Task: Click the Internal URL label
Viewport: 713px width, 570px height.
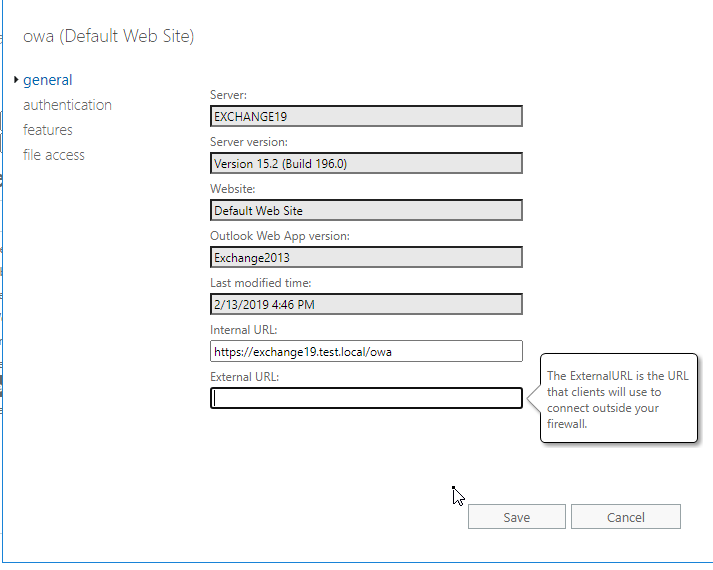Action: pyautogui.click(x=243, y=330)
